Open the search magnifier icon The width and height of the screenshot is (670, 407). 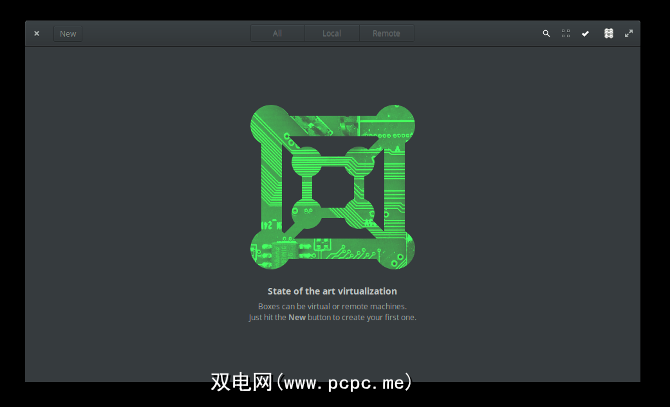(546, 33)
